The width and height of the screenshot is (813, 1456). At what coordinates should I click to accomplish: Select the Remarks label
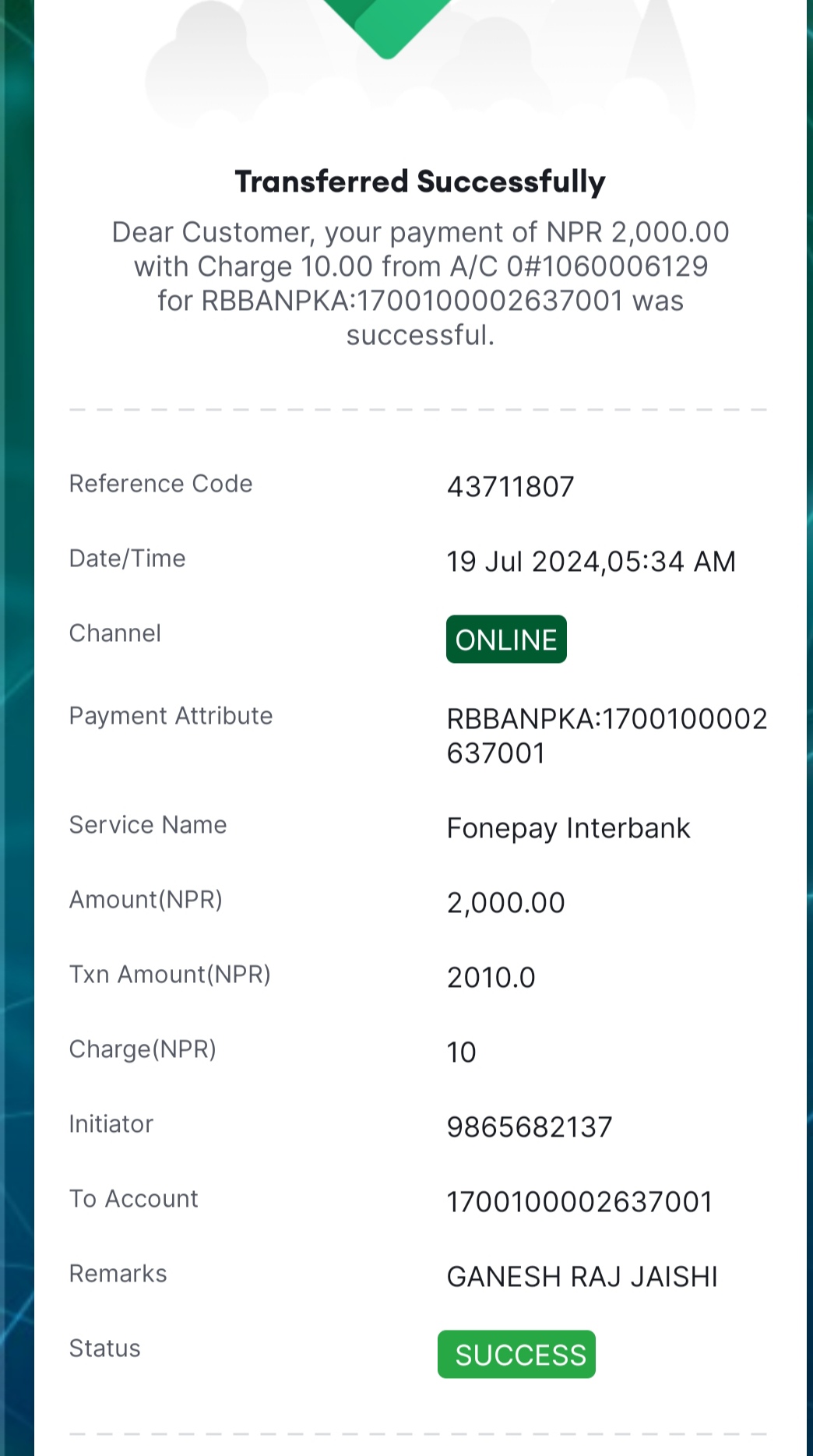pos(118,1274)
